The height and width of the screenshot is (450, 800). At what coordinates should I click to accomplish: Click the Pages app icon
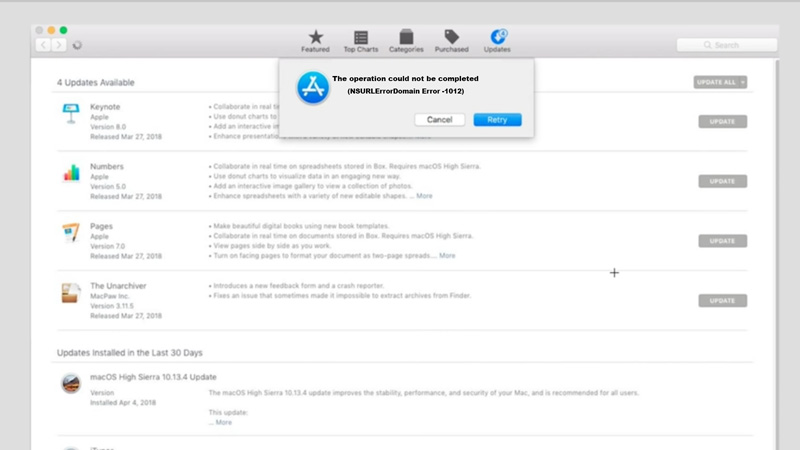coord(71,233)
